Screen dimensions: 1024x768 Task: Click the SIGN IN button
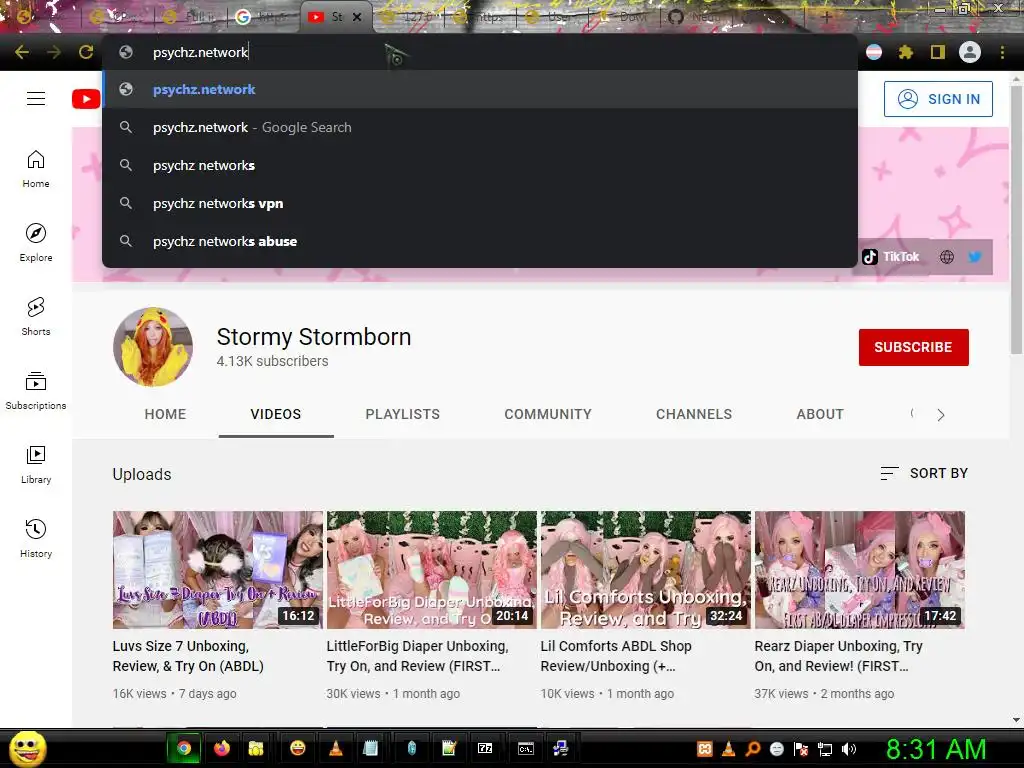pos(938,99)
